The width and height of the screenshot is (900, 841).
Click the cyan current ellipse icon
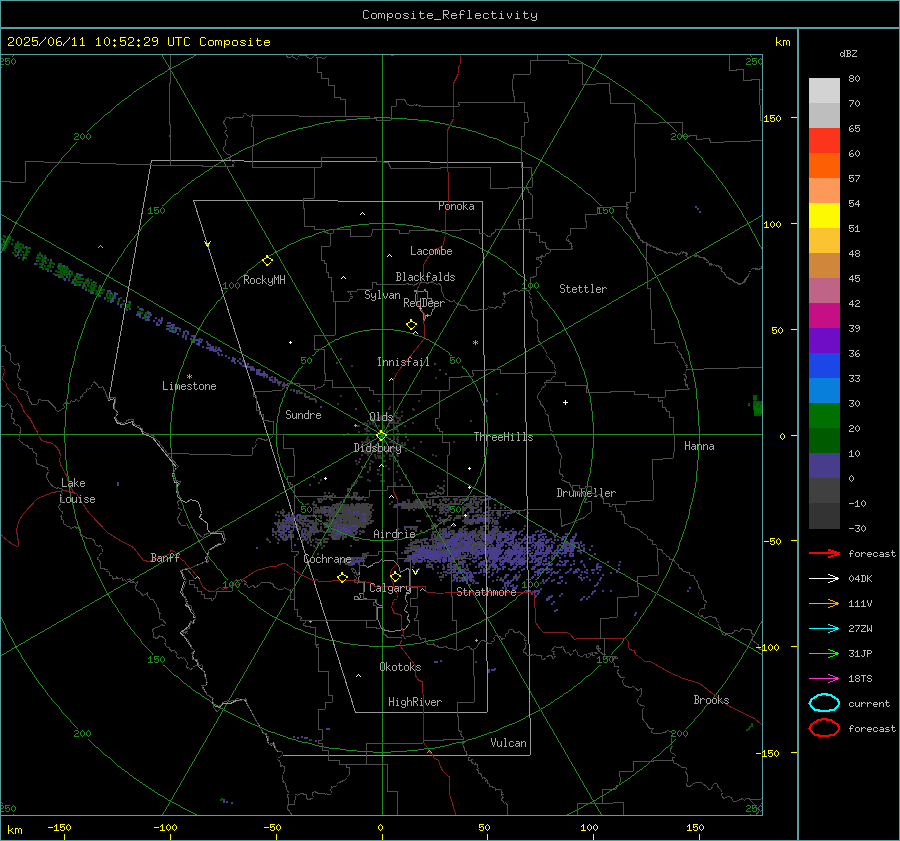tap(824, 703)
